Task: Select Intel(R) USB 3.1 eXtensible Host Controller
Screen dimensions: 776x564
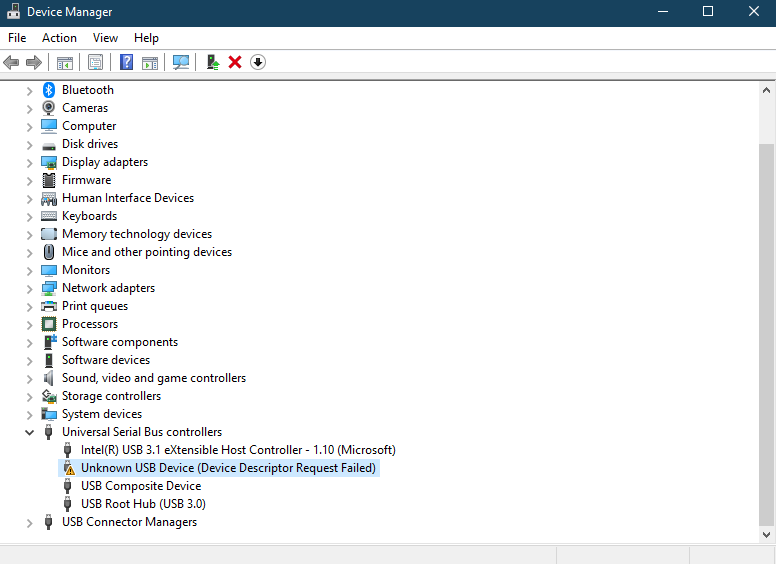Action: tap(238, 450)
